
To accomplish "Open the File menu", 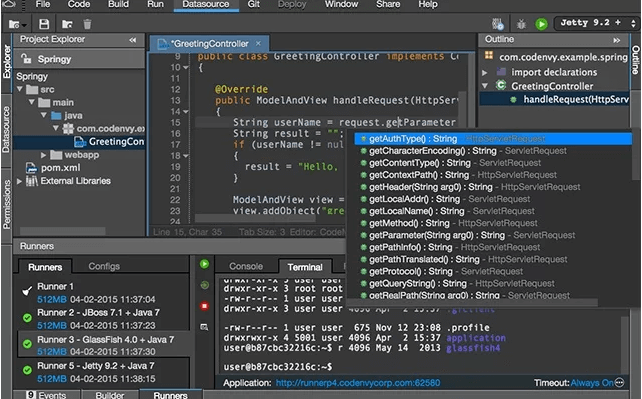I will (x=43, y=5).
